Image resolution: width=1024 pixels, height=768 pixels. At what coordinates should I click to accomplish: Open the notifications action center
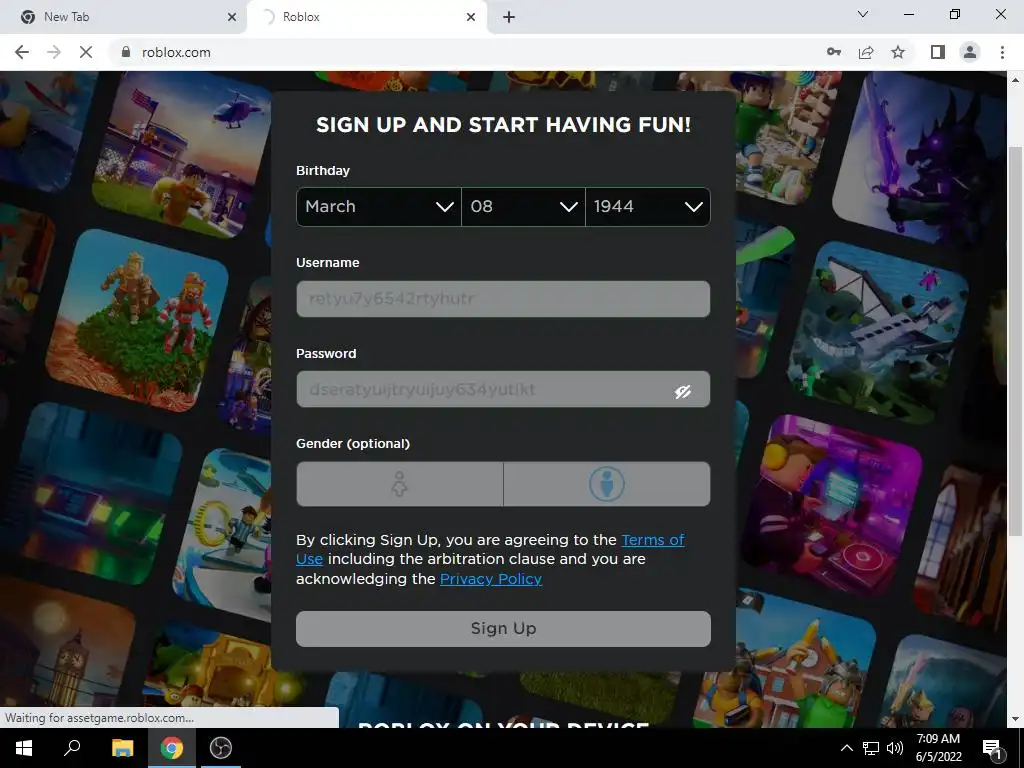(992, 749)
